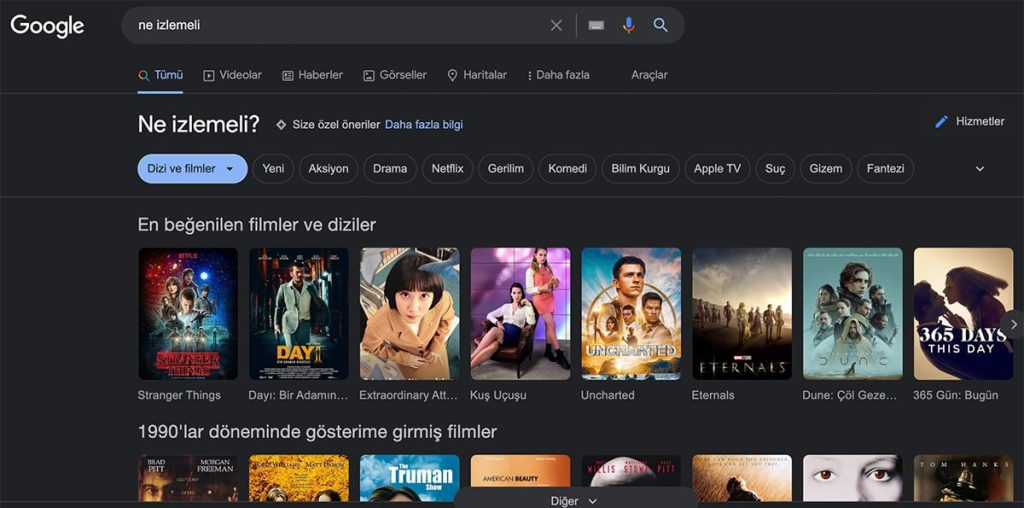The width and height of the screenshot is (1024, 508).
Task: Open the Dizi ve filmler dropdown
Action: [193, 168]
